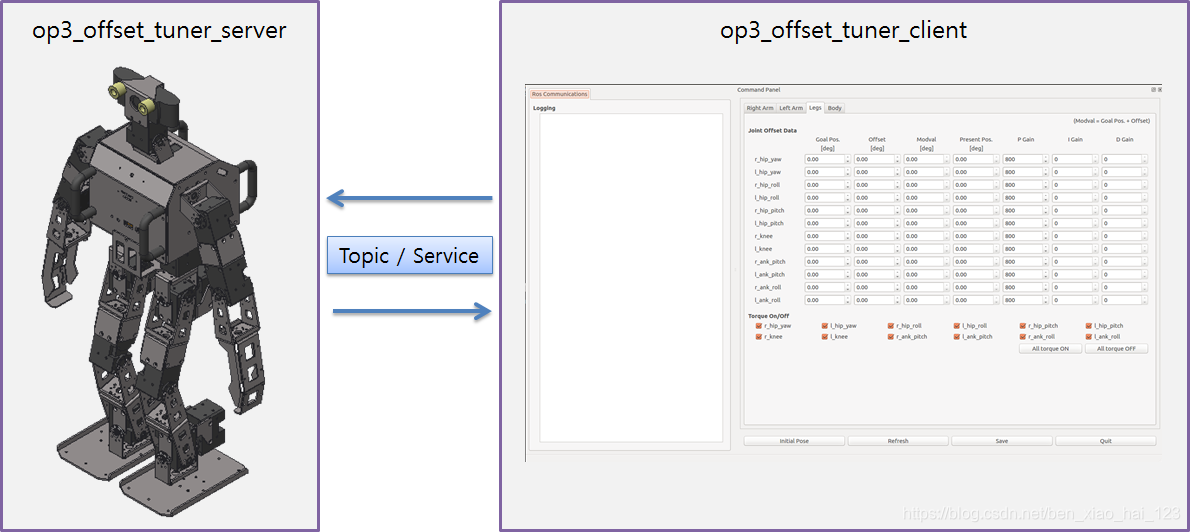The height and width of the screenshot is (532, 1190).
Task: Select the Ros Communications tab
Action: click(559, 94)
